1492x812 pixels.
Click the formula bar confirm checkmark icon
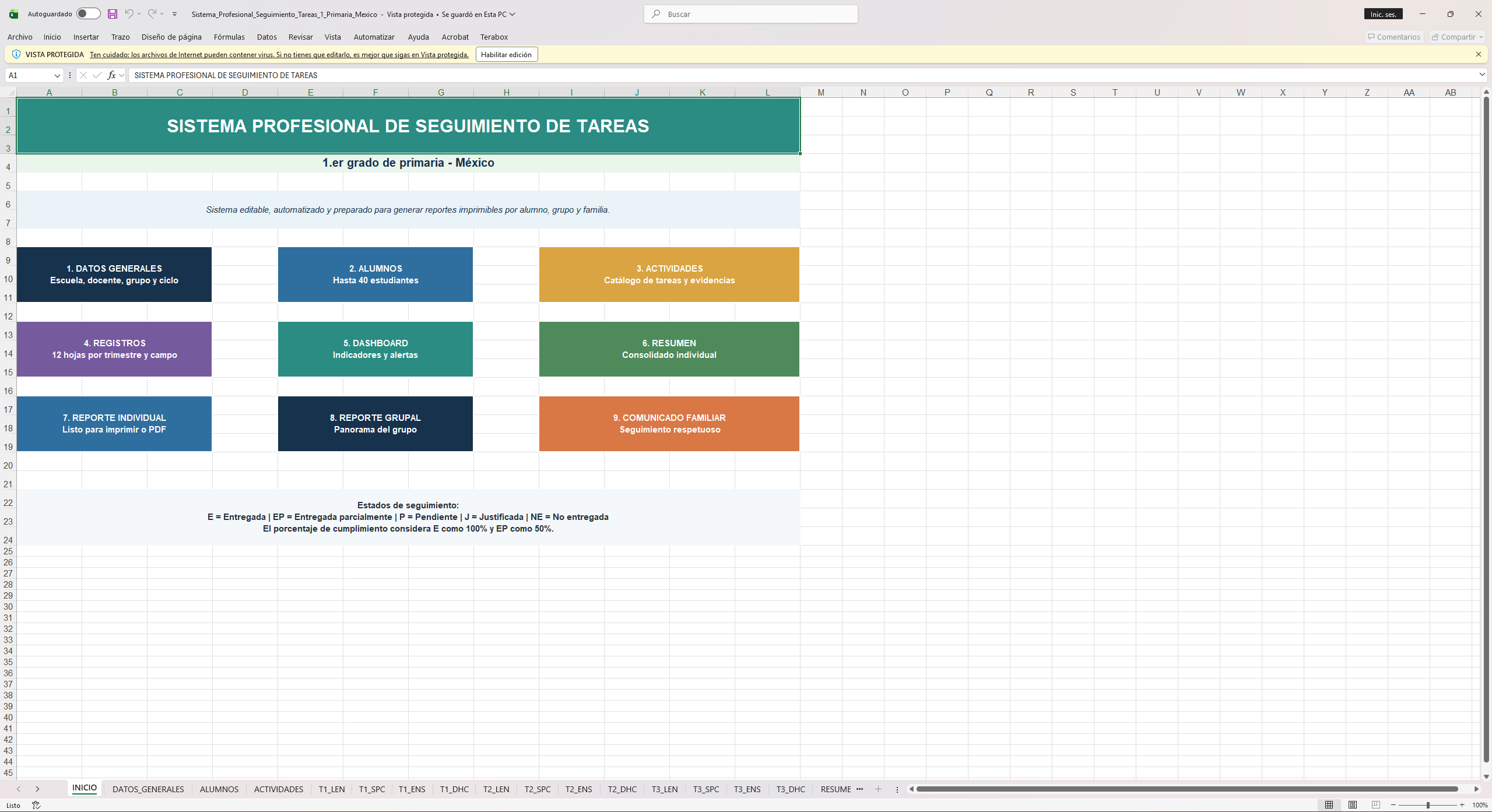click(97, 75)
